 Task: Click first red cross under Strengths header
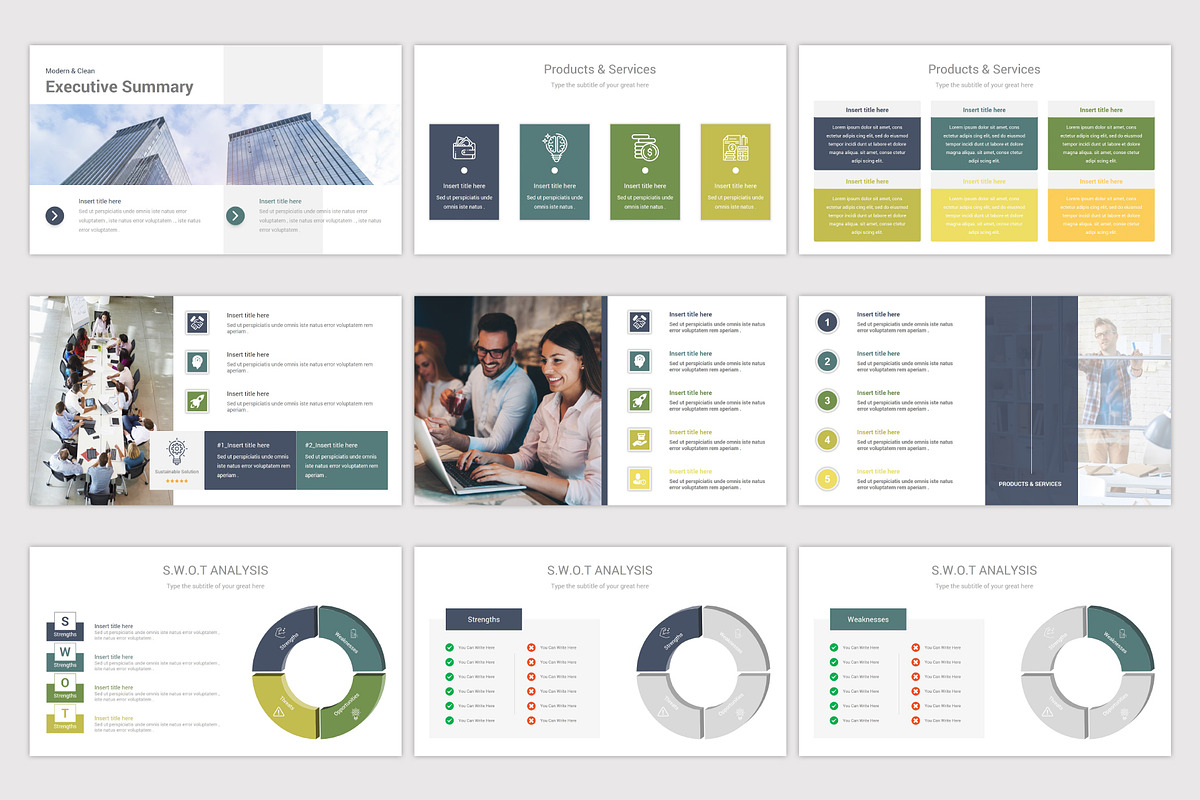click(531, 647)
